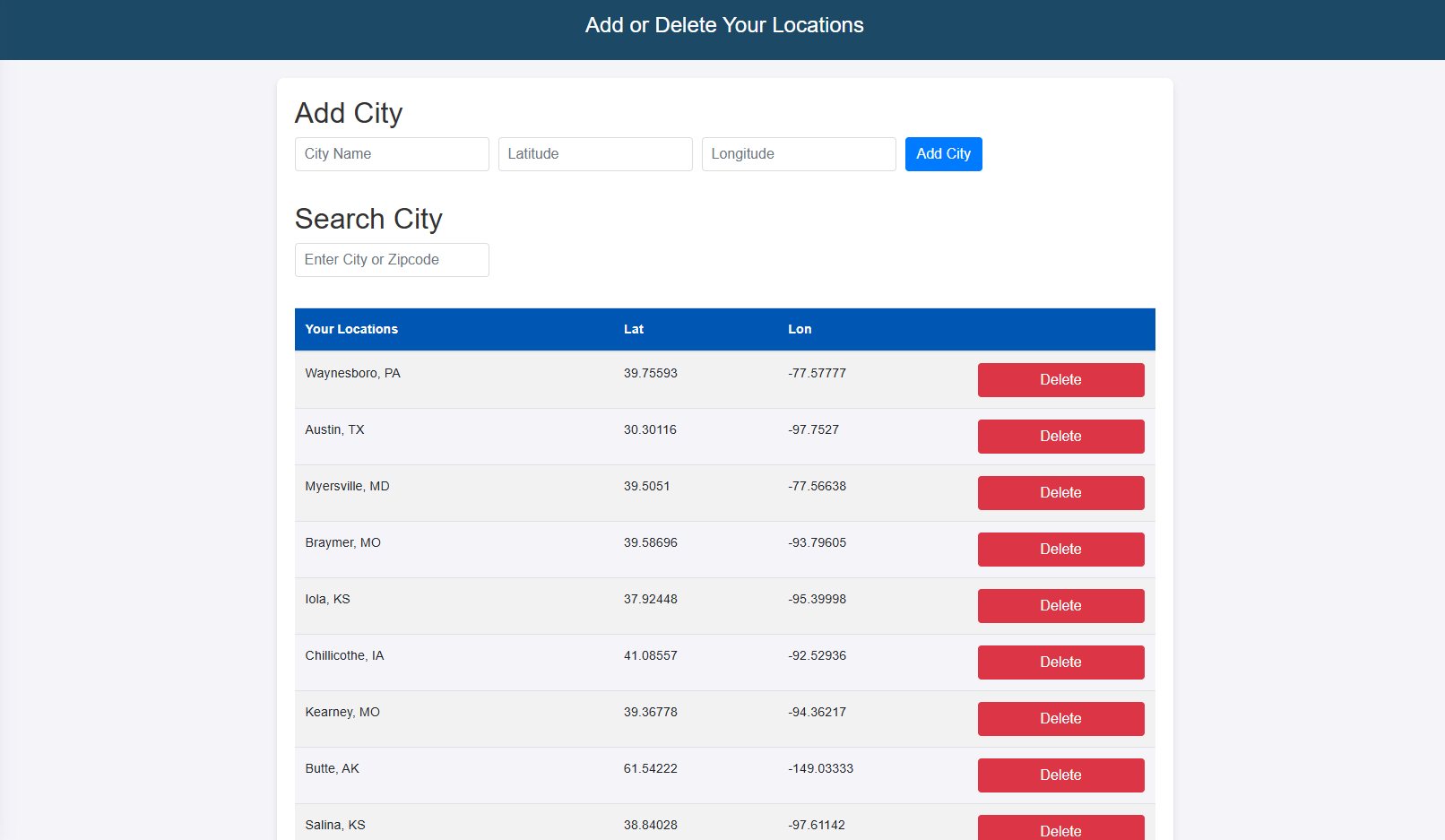Image resolution: width=1445 pixels, height=840 pixels.
Task: Select the Austin, TX city name
Action: point(334,429)
